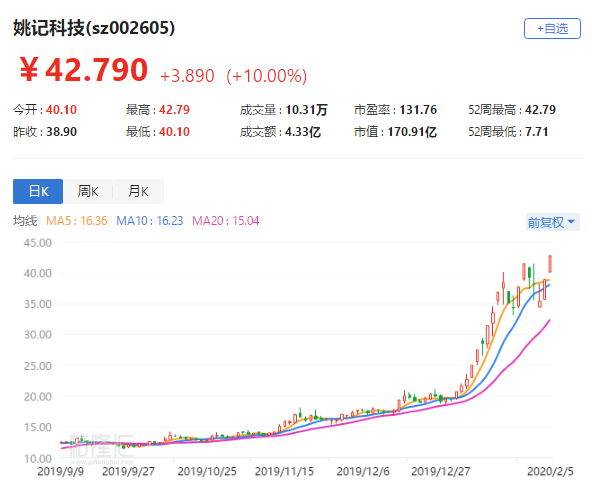Click the 2019/12/27 date axis label
Viewport: 592px width, 481px height.
[441, 471]
